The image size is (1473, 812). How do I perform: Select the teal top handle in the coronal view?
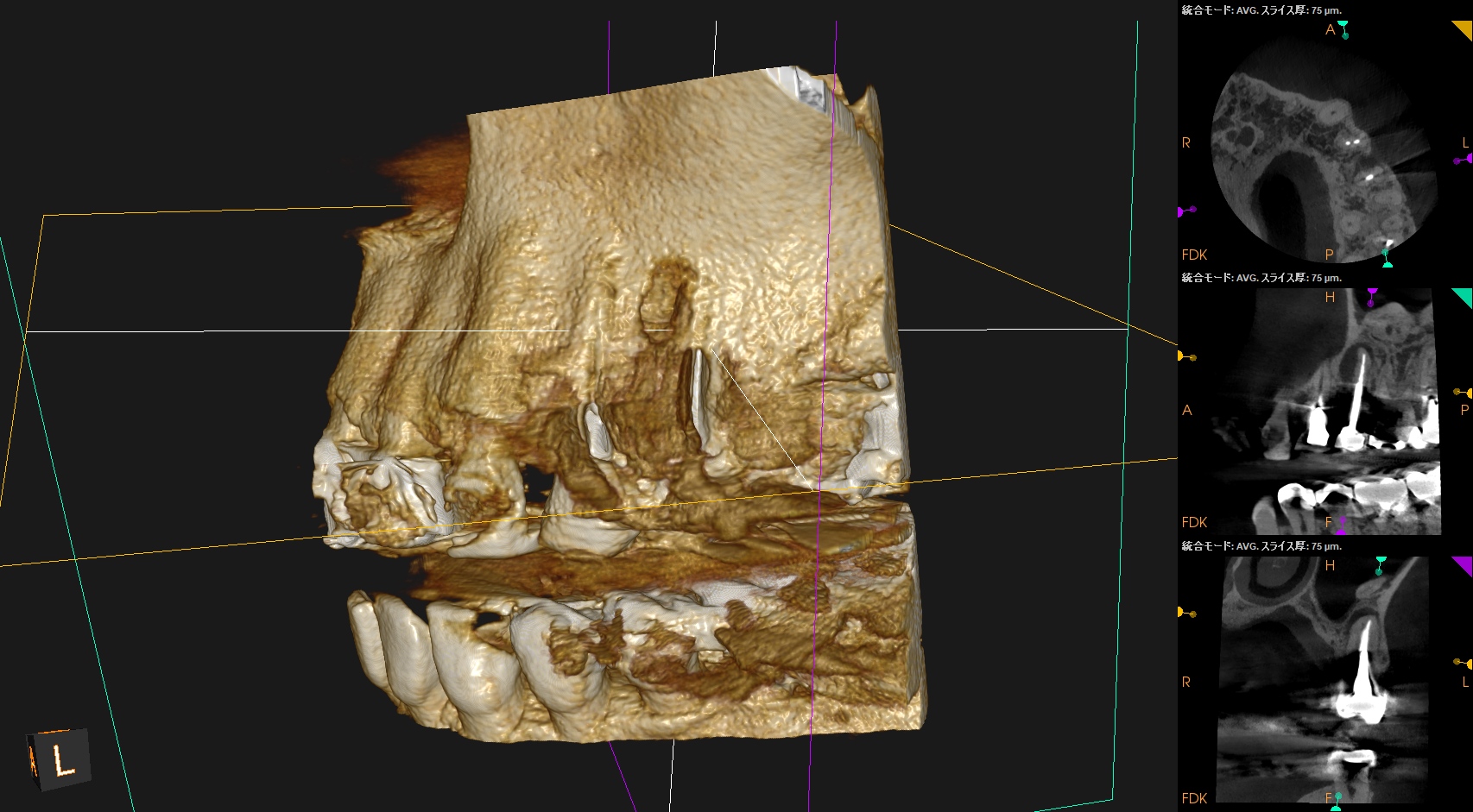click(x=1380, y=565)
